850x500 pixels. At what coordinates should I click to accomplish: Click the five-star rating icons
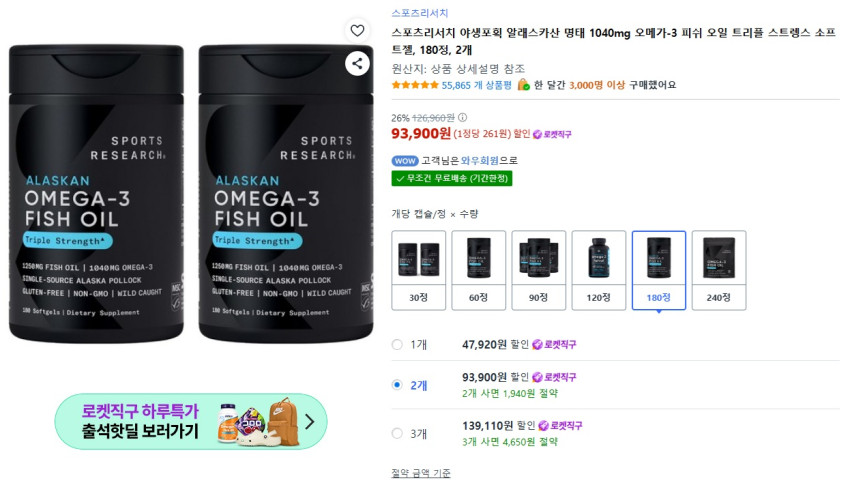tap(414, 85)
